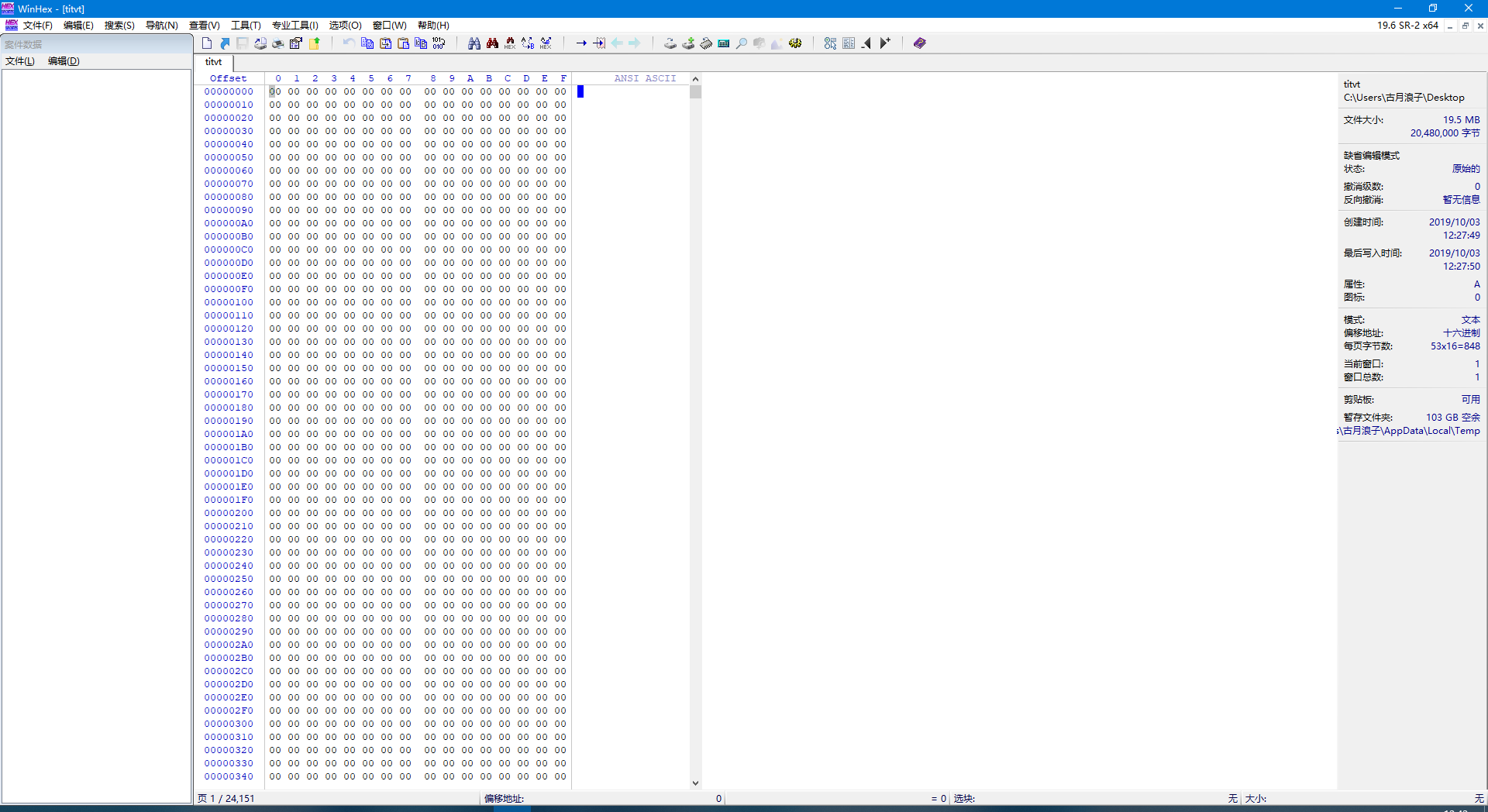Click 选块 in the status bar
Viewport: 1488px width, 812px height.
point(964,798)
